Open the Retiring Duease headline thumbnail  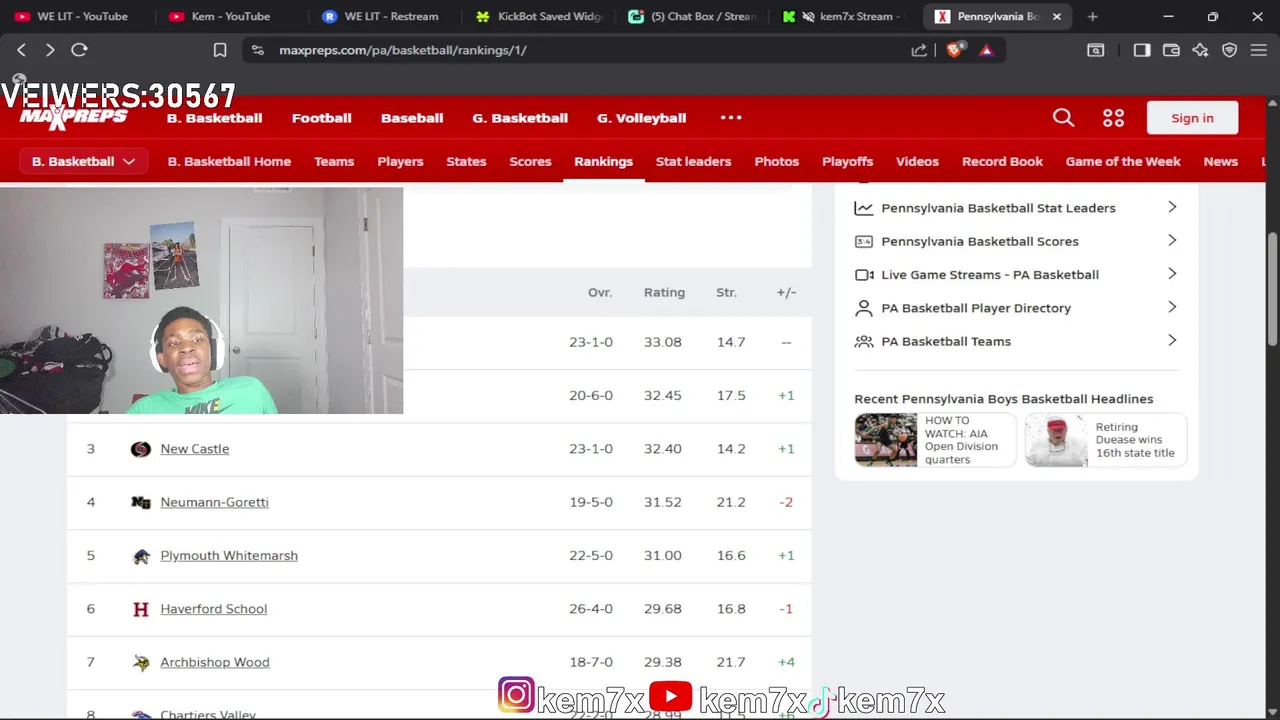point(1057,440)
